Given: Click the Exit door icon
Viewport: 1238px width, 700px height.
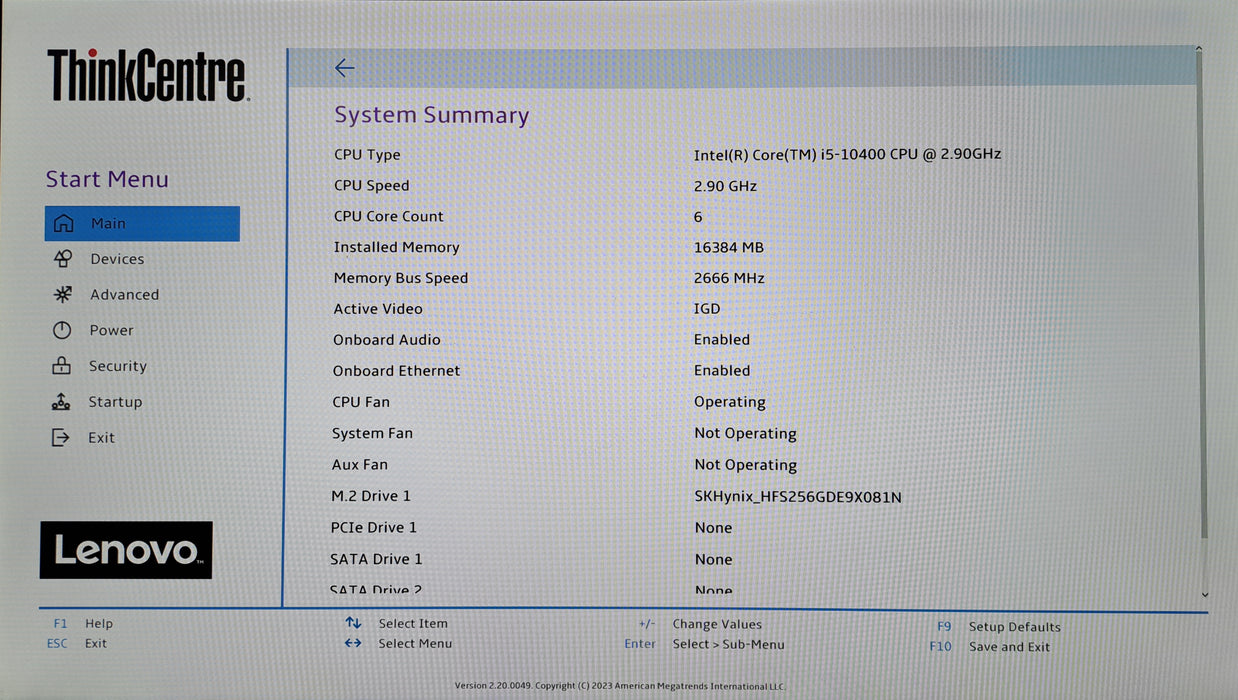Looking at the screenshot, I should (60, 438).
